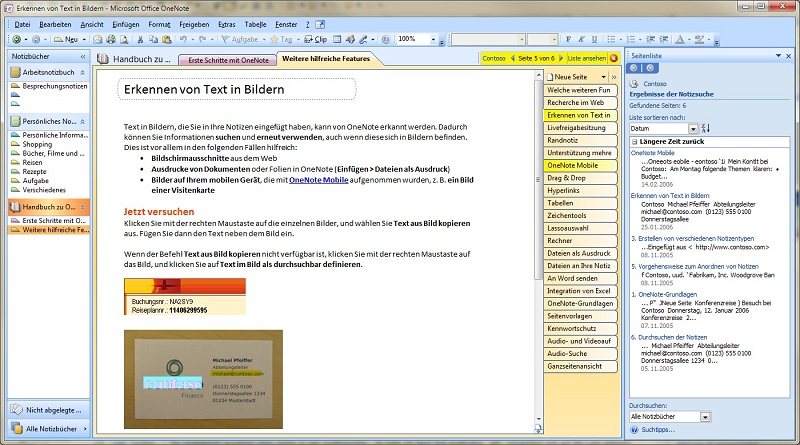Screen dimensions: 800x445
Task: Click the OneNote Mobile hyperlink in text
Action: [x=318, y=180]
